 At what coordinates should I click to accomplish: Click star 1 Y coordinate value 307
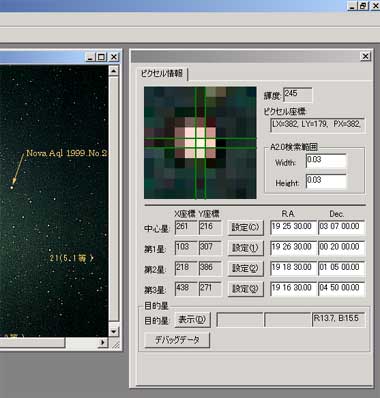click(210, 248)
